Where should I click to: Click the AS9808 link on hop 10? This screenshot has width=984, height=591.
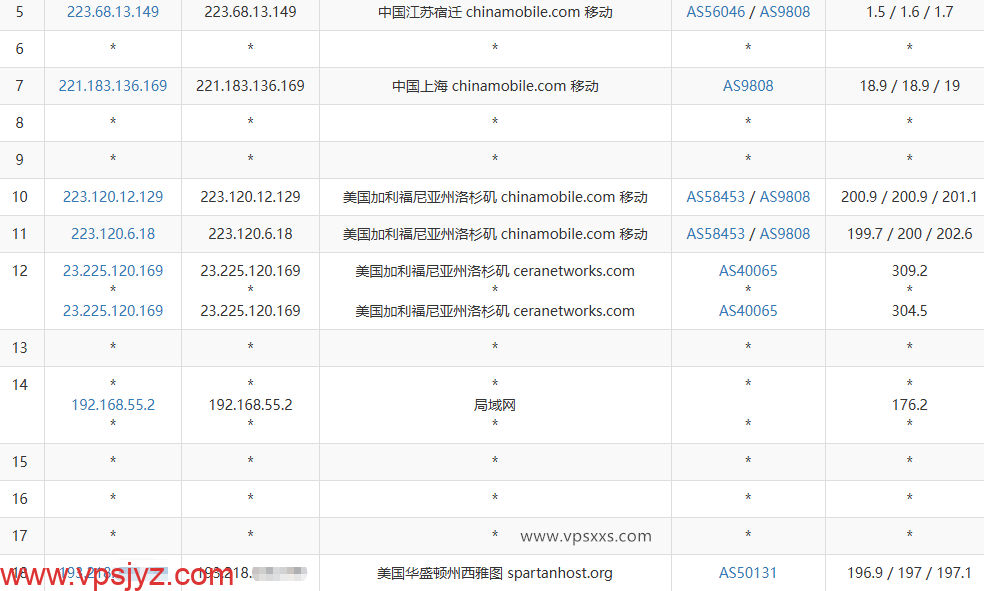785,196
